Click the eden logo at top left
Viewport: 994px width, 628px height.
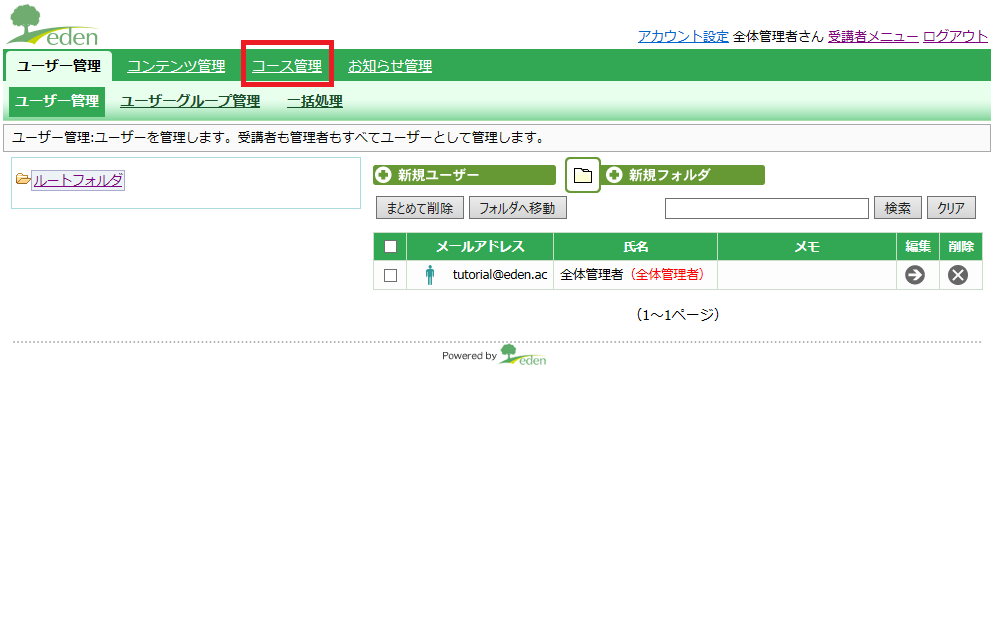click(x=53, y=25)
